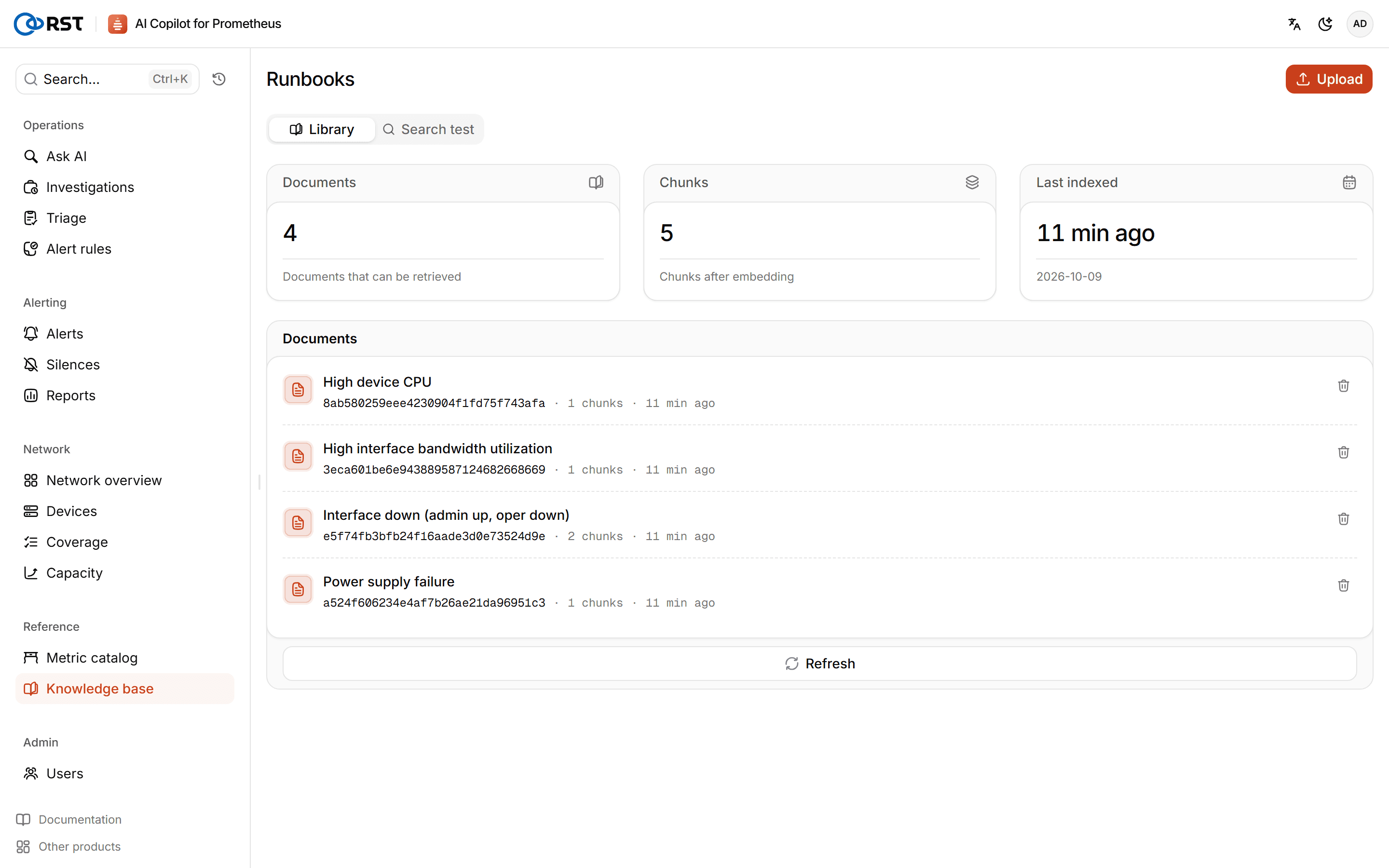Open the Capacity page

click(124, 573)
